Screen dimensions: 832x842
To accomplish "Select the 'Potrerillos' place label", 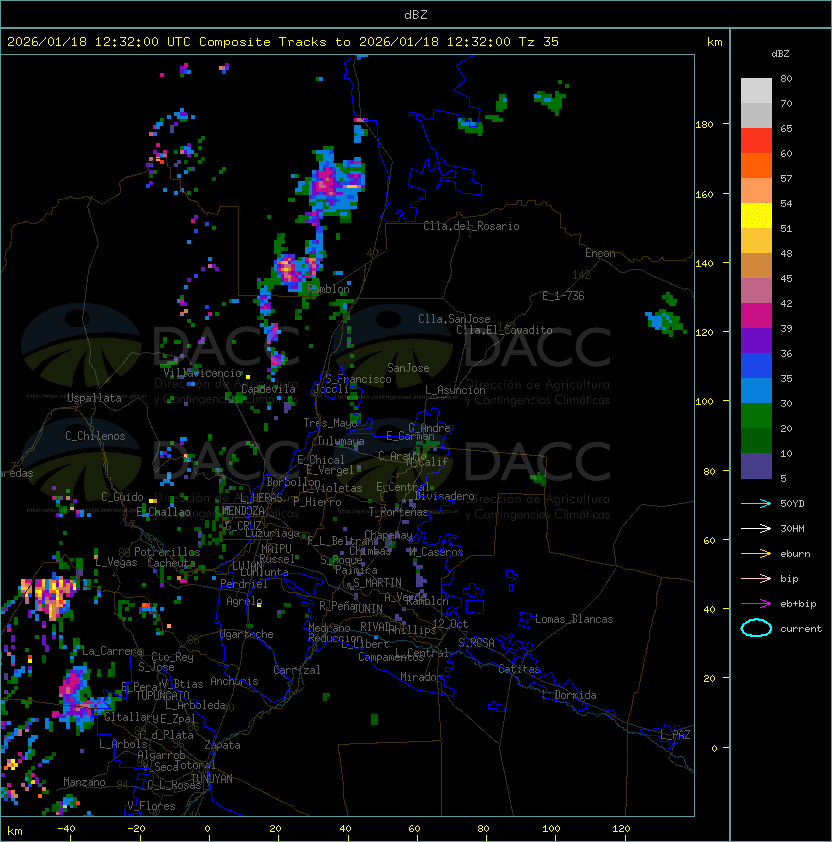I will [x=167, y=552].
